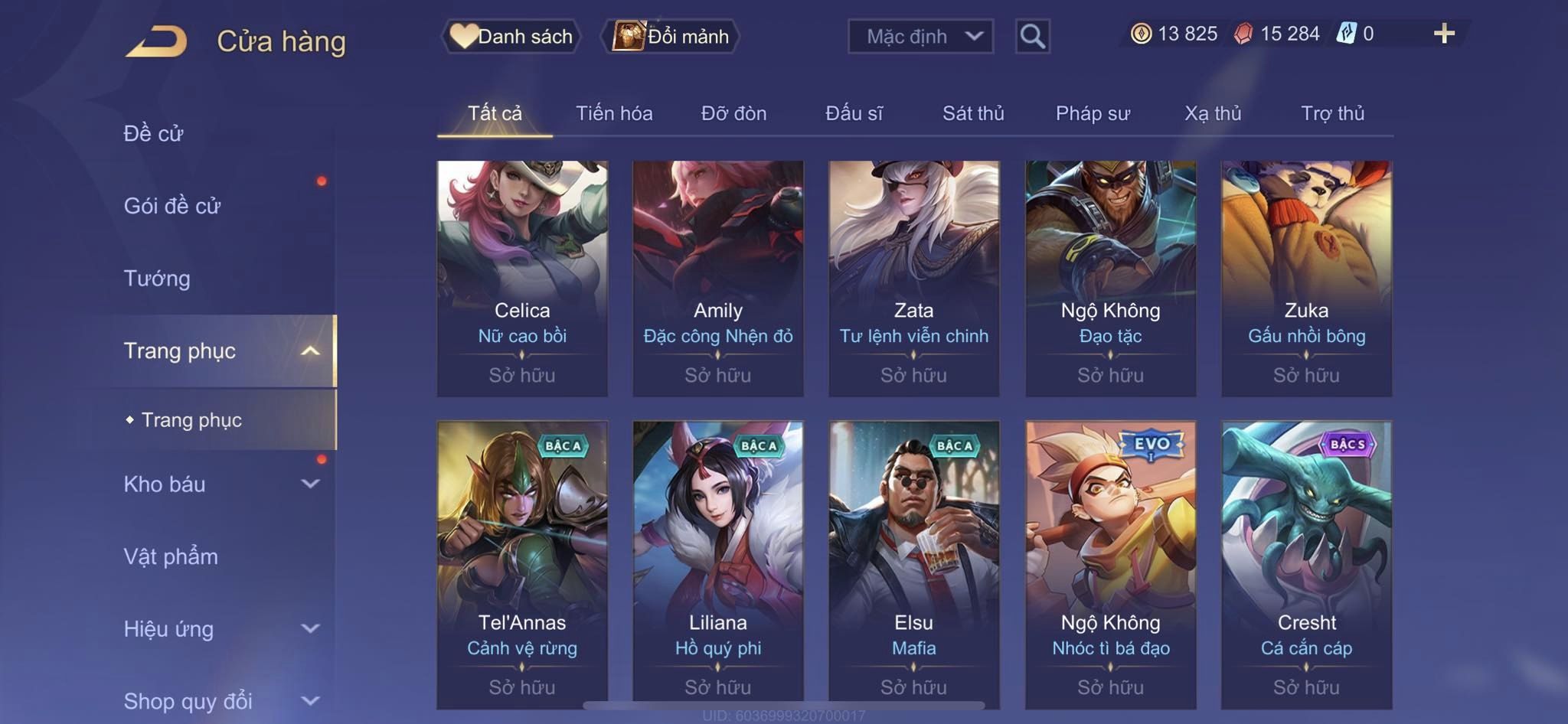Open the search magnifier icon

tap(1032, 36)
